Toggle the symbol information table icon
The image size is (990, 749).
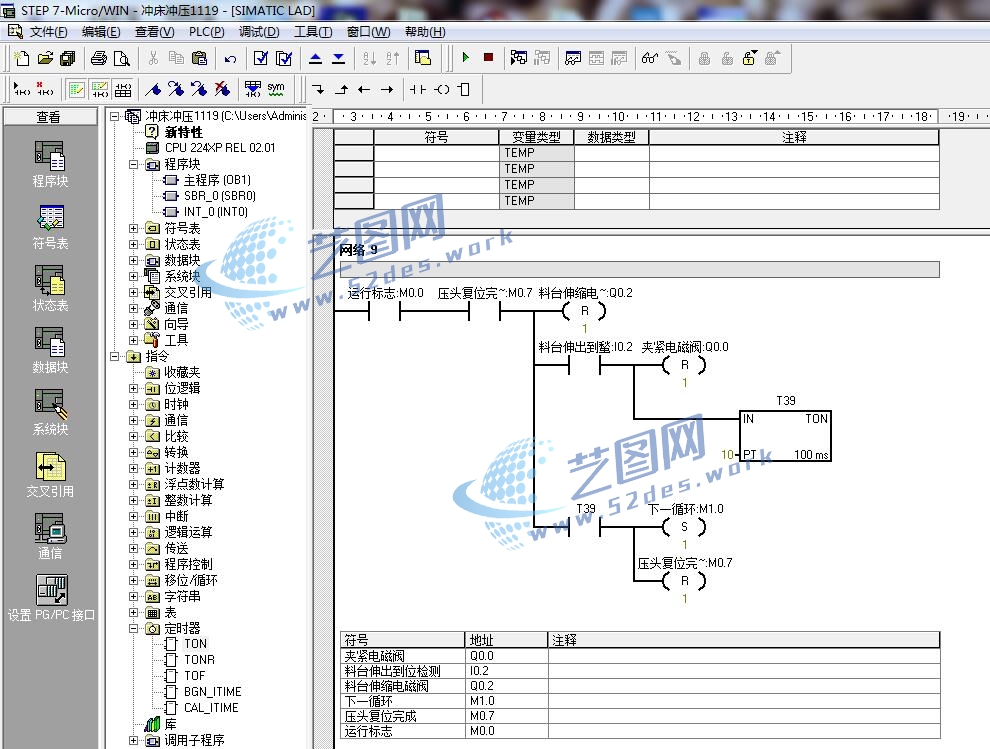(123, 89)
